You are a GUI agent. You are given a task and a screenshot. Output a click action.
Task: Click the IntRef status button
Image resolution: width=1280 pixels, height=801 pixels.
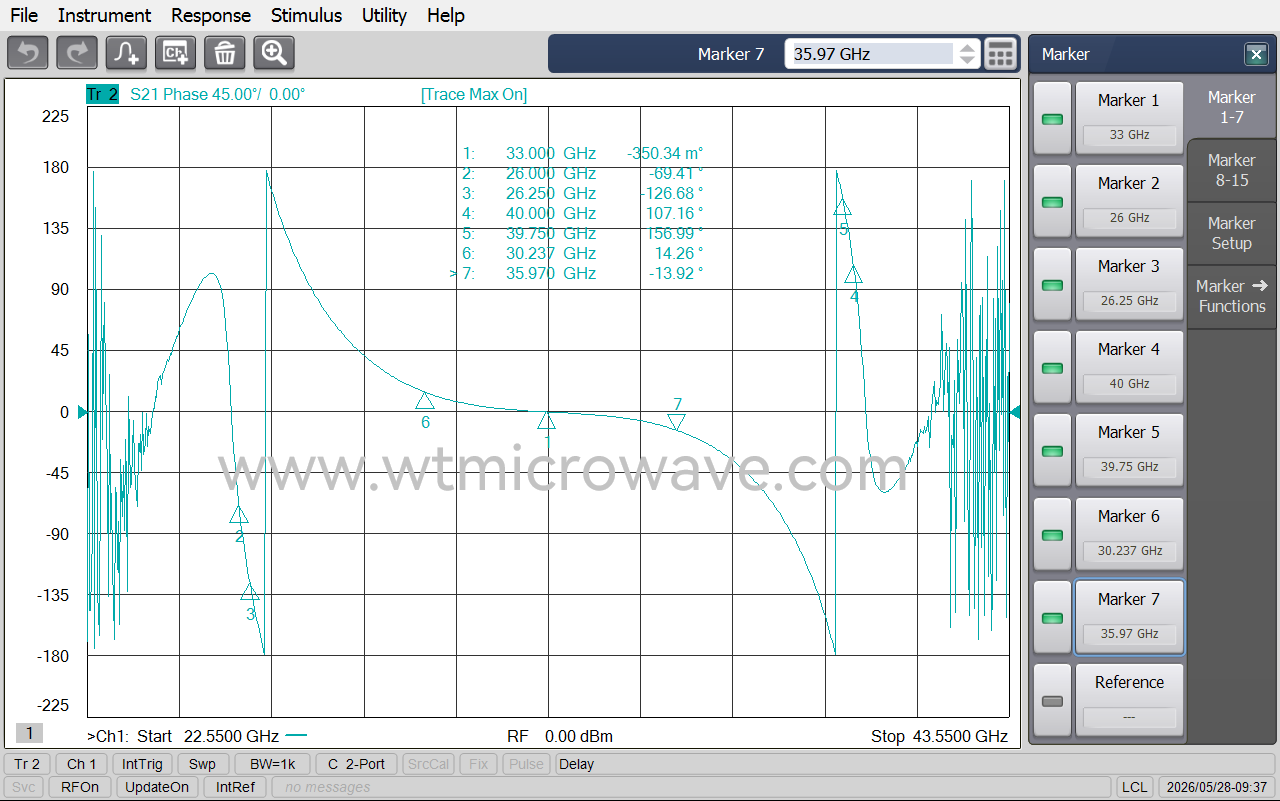click(x=235, y=787)
